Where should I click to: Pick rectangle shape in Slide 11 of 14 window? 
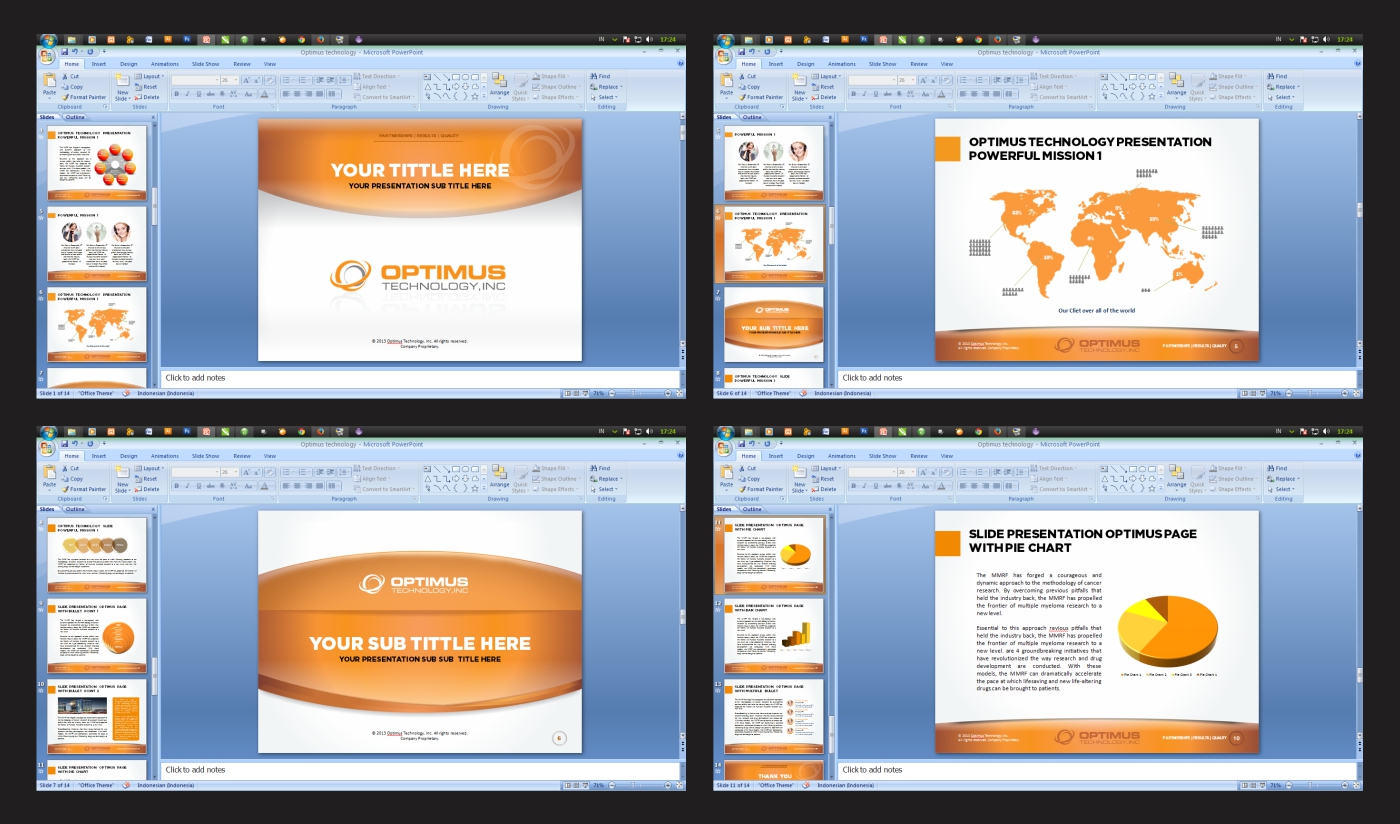(x=1133, y=468)
